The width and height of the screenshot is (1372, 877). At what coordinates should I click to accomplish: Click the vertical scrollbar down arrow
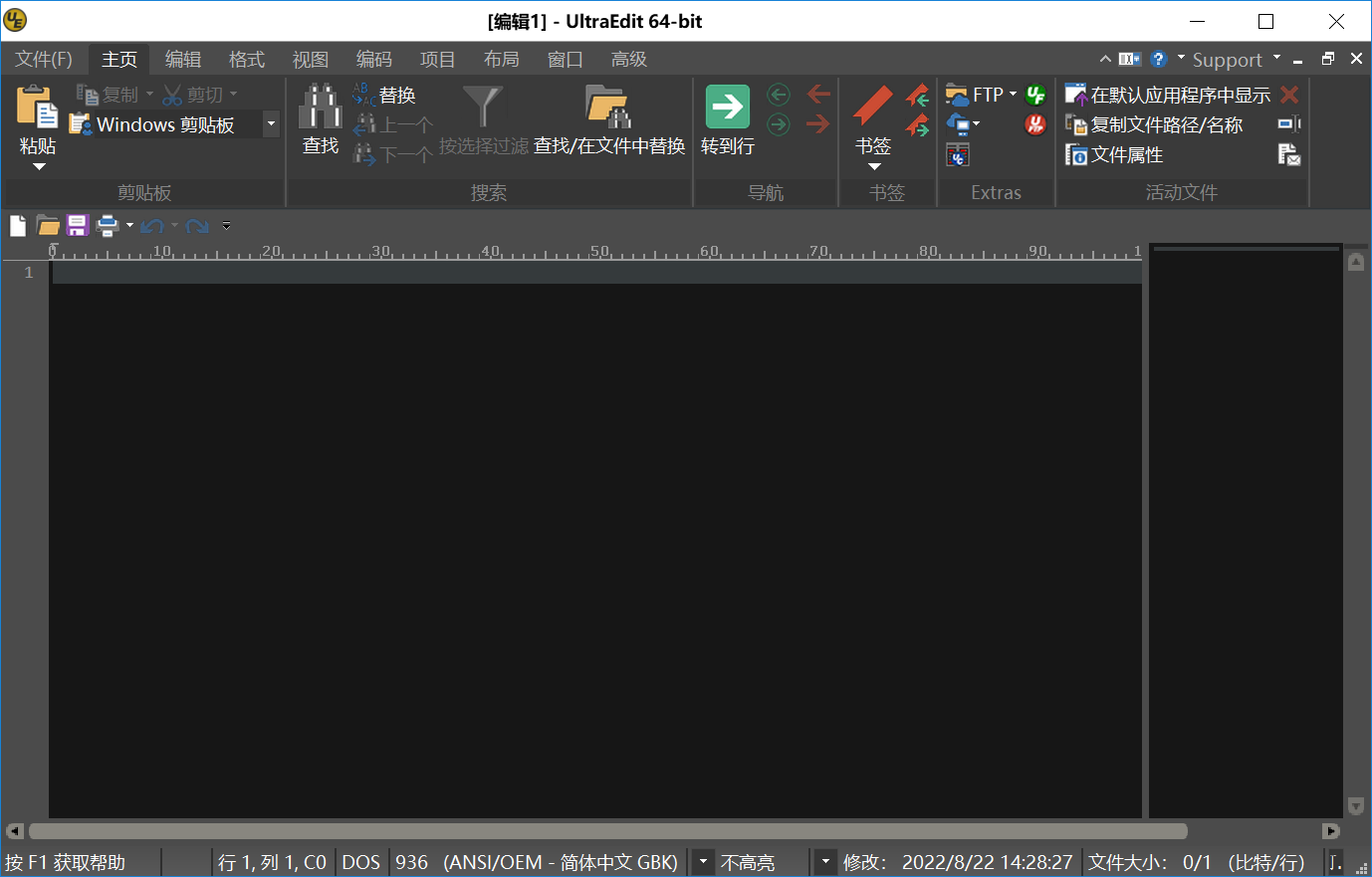click(x=1356, y=805)
